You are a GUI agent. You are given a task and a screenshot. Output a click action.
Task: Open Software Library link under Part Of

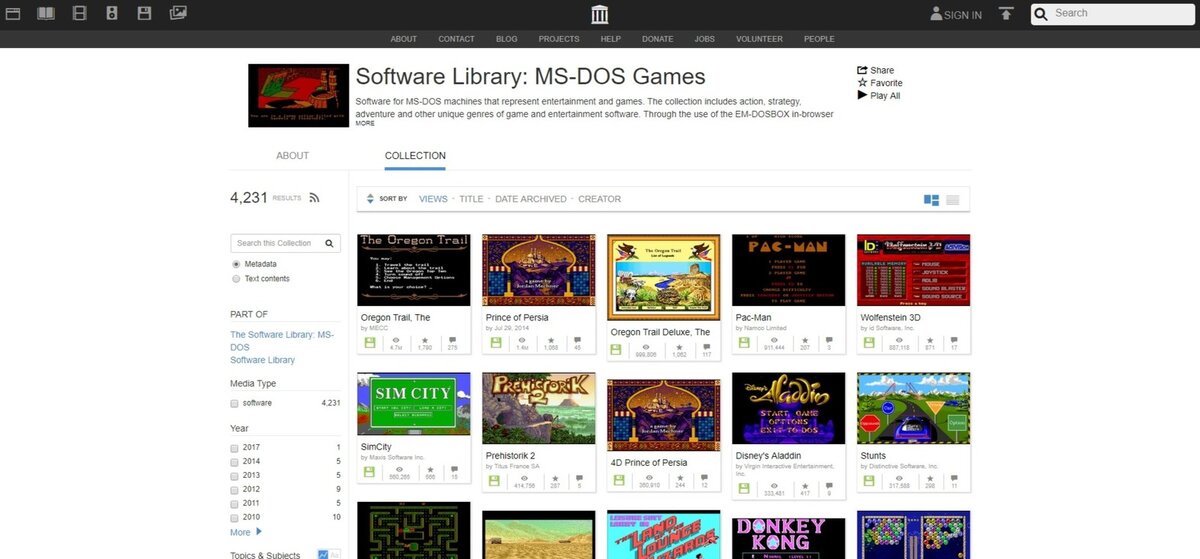click(262, 360)
